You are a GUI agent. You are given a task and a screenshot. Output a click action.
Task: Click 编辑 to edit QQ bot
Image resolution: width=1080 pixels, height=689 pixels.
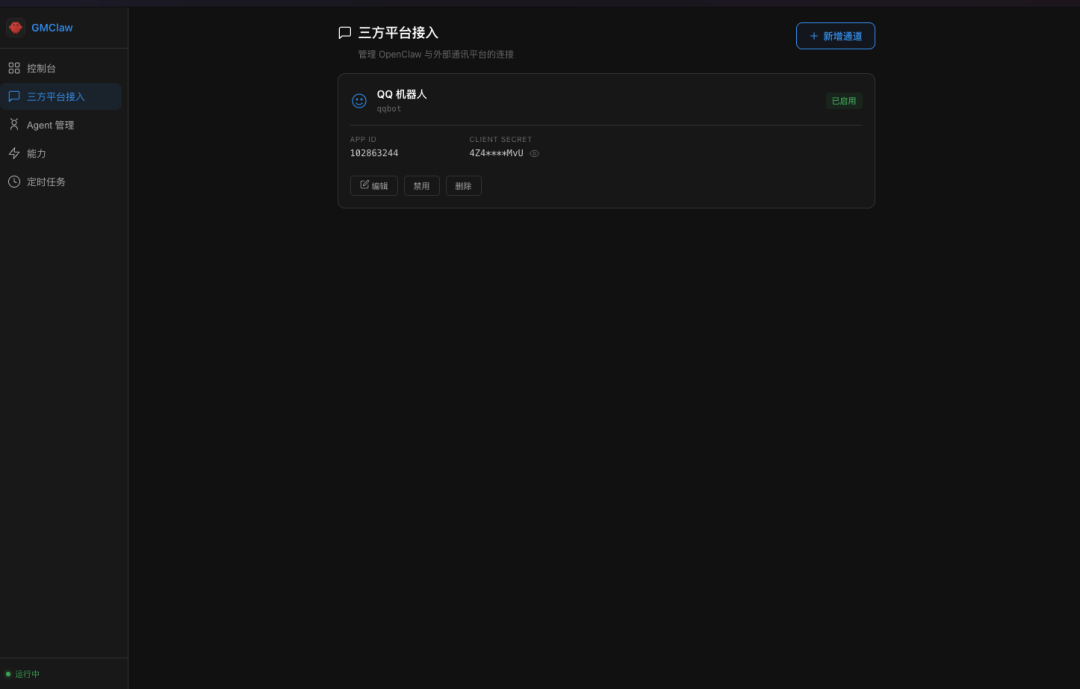click(x=374, y=185)
